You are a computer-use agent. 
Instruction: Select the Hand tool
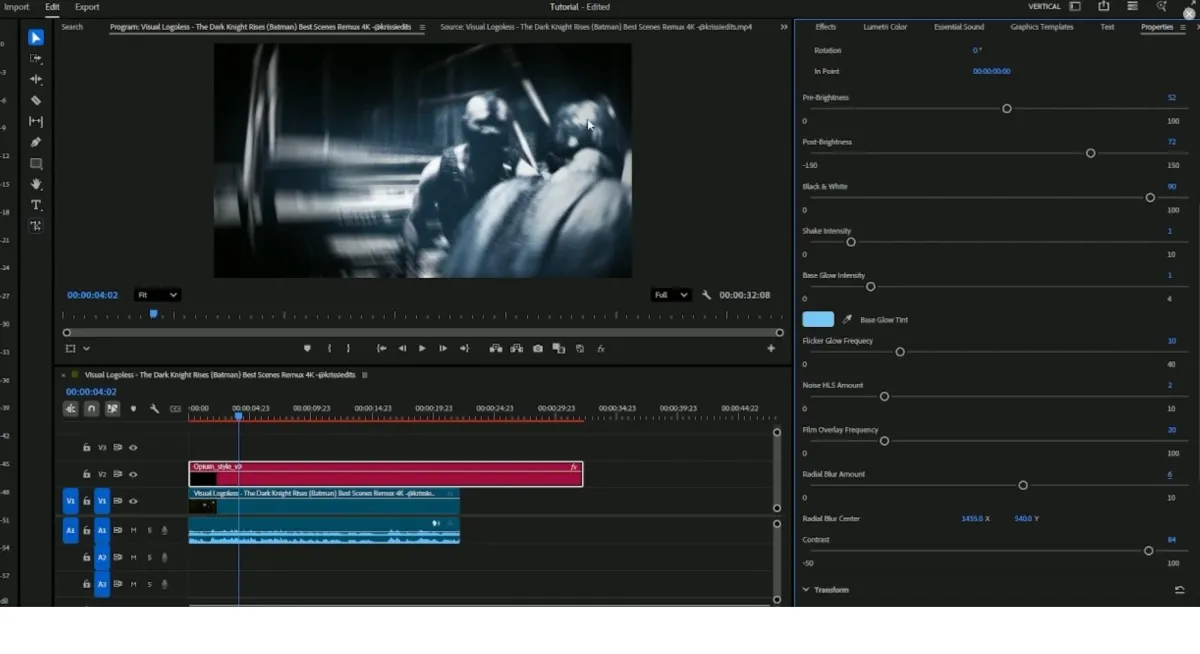click(36, 184)
